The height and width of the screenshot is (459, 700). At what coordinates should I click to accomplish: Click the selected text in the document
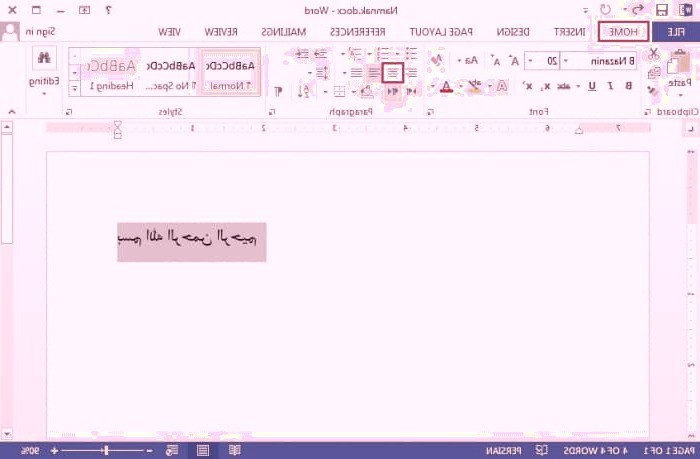tap(191, 241)
